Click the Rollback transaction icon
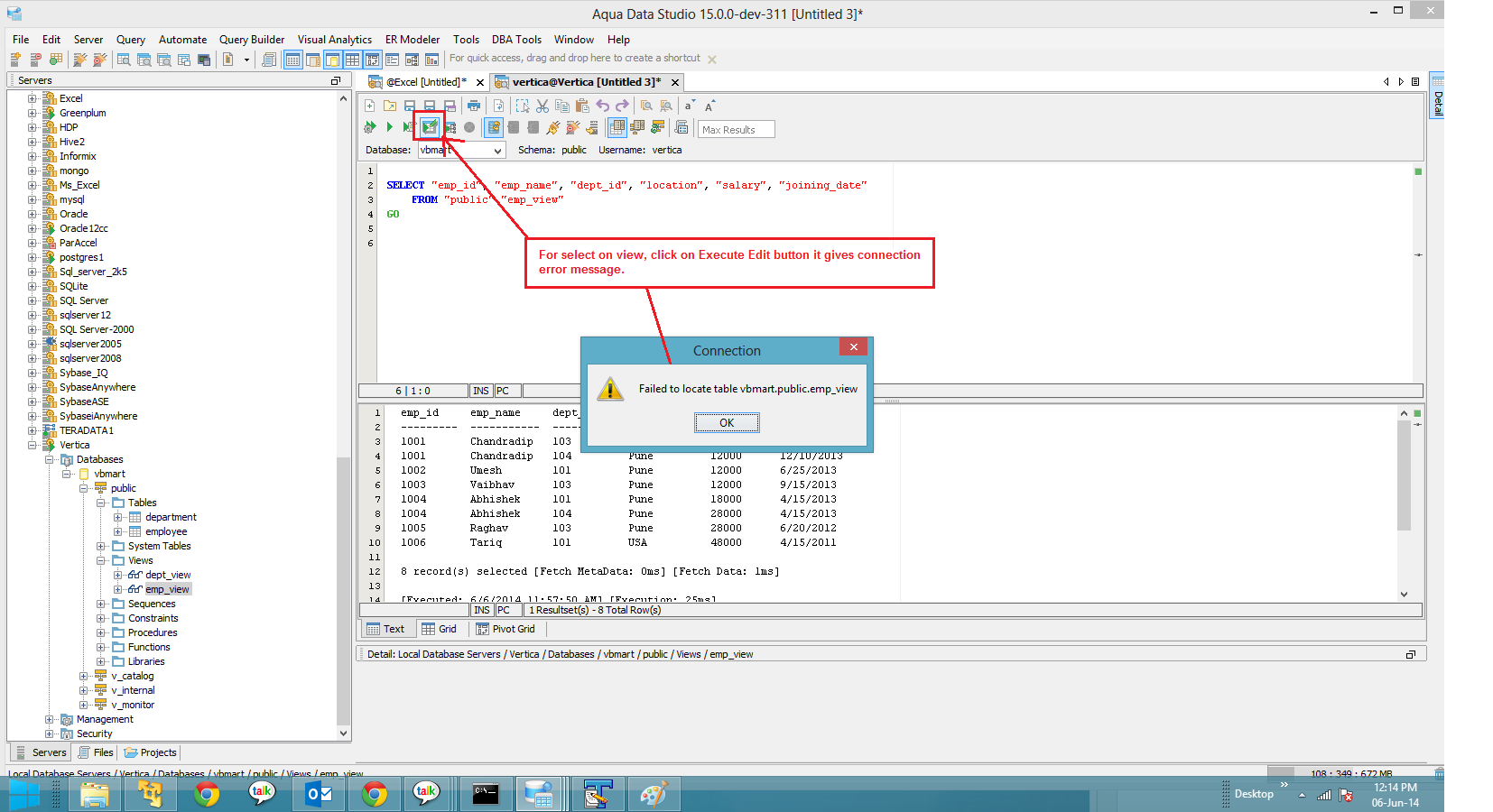This screenshot has height=812, width=1493. click(x=533, y=127)
